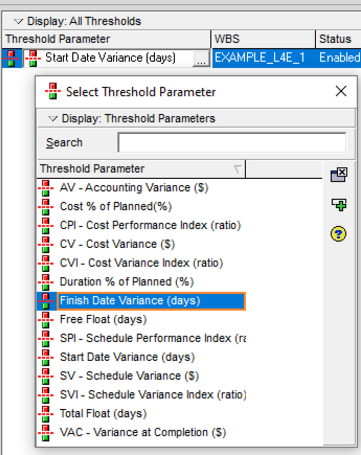Click the icon beside VAC - Variance at Completion
This screenshot has height=455, width=361.
(x=46, y=433)
